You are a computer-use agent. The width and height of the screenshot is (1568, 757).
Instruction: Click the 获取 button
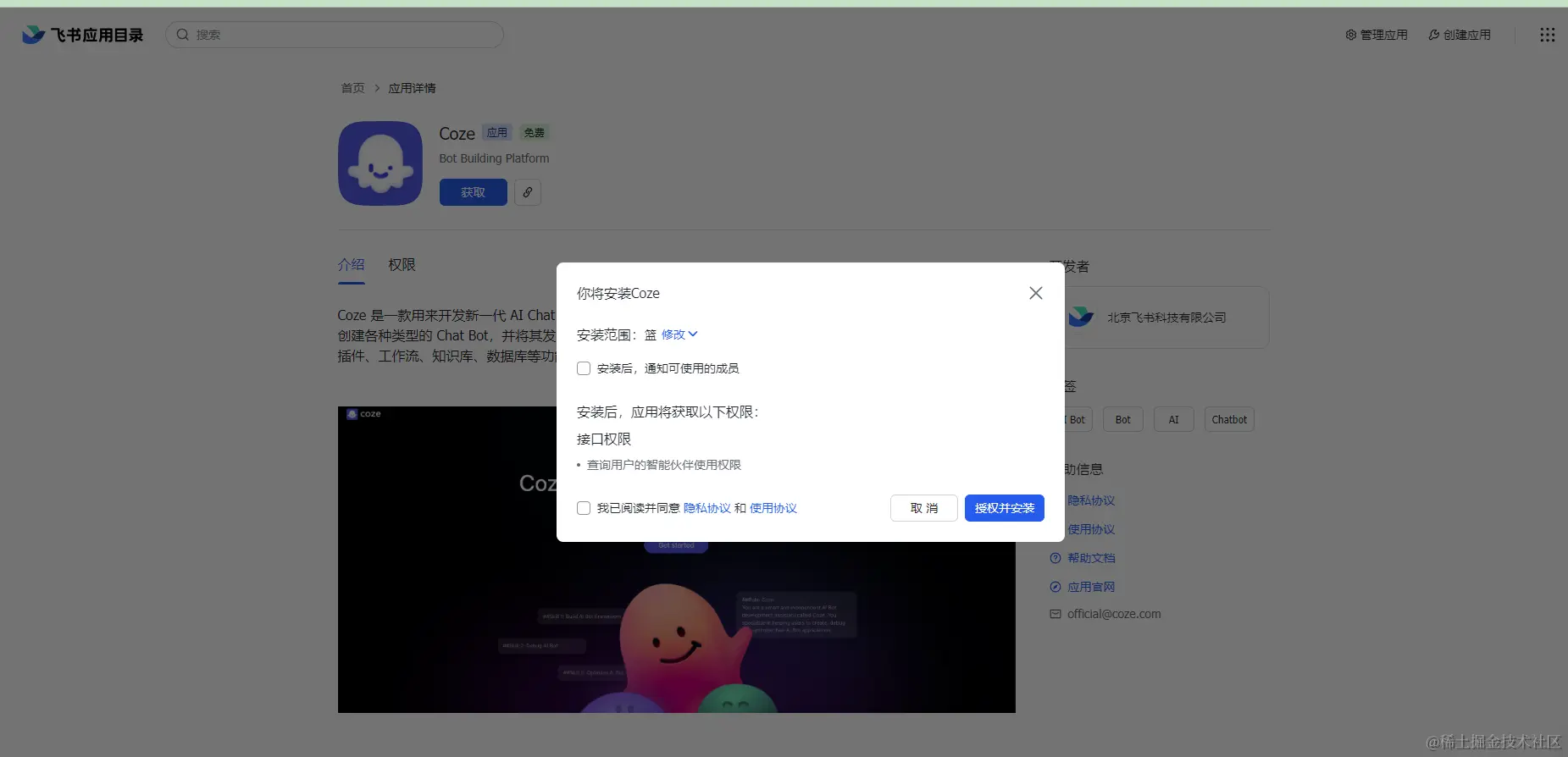click(474, 192)
